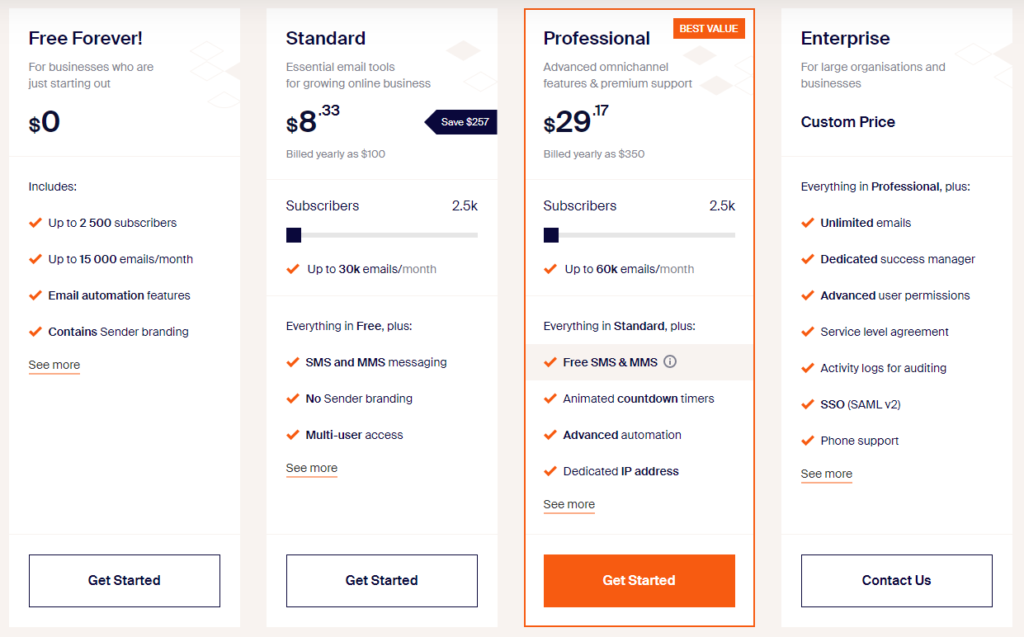Viewport: 1024px width, 637px height.
Task: Expand See more under Free Forever plan
Action: click(54, 365)
